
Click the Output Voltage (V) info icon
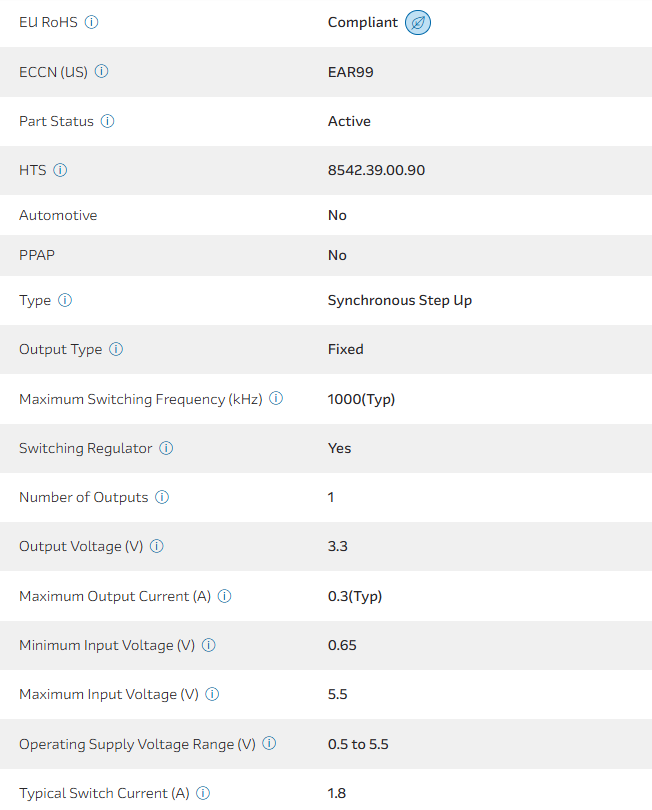157,546
